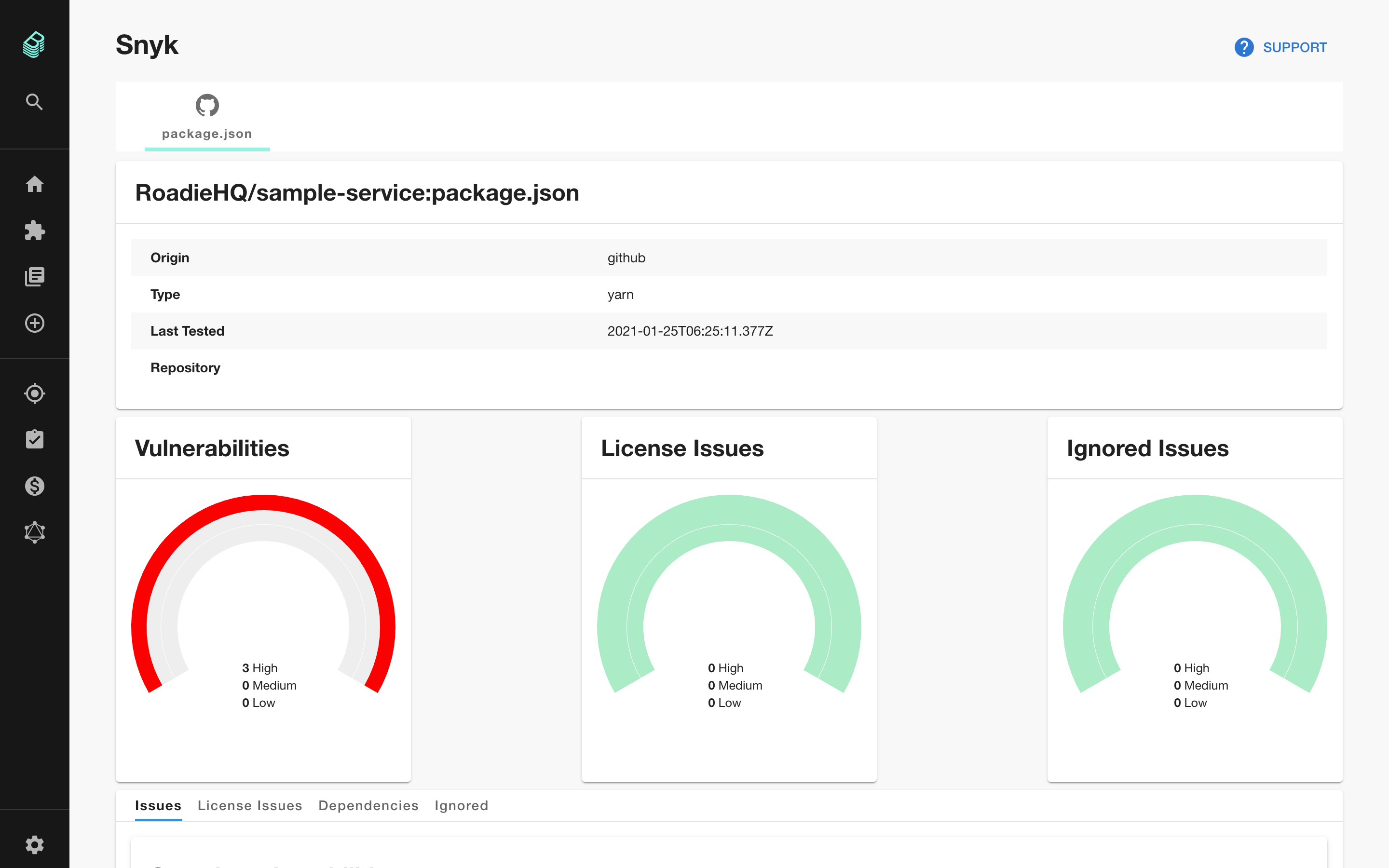
Task: Go to the Home sidebar icon
Action: click(x=34, y=184)
